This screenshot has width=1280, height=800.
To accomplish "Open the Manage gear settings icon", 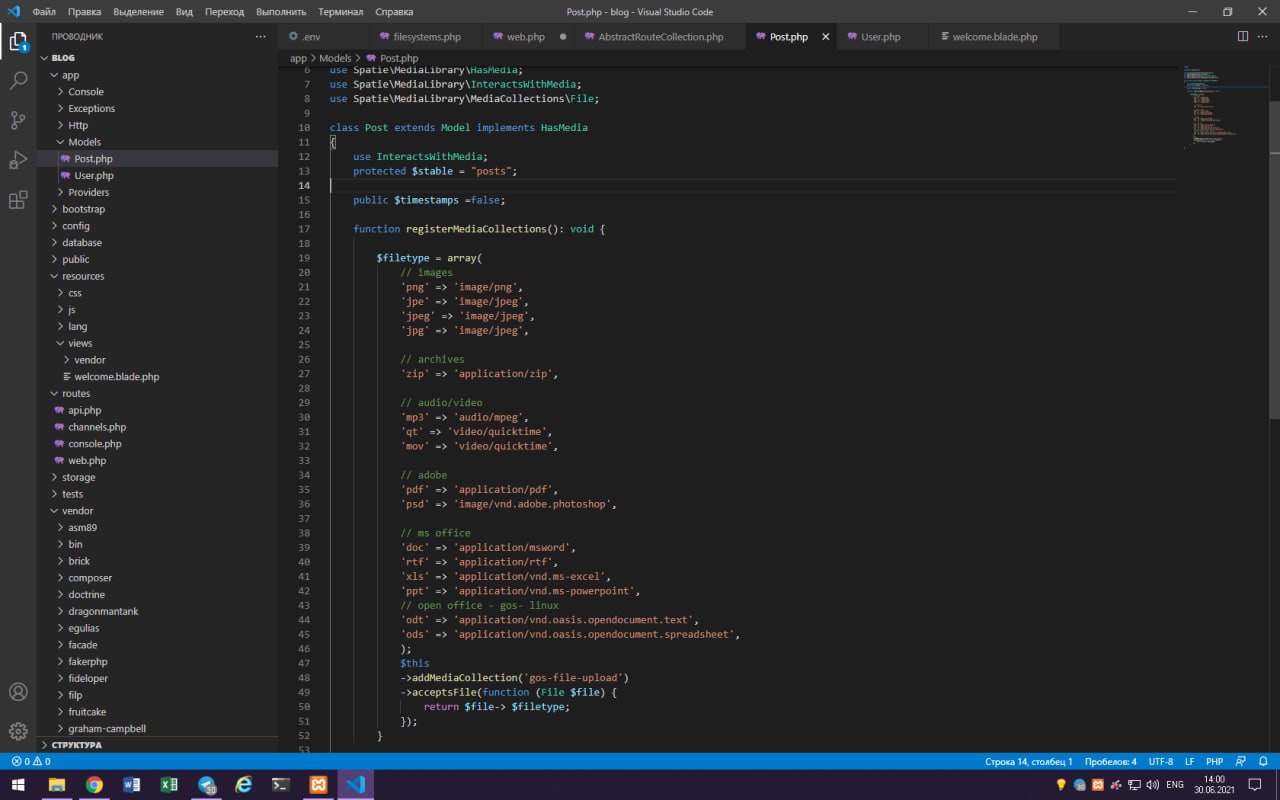I will pyautogui.click(x=18, y=731).
